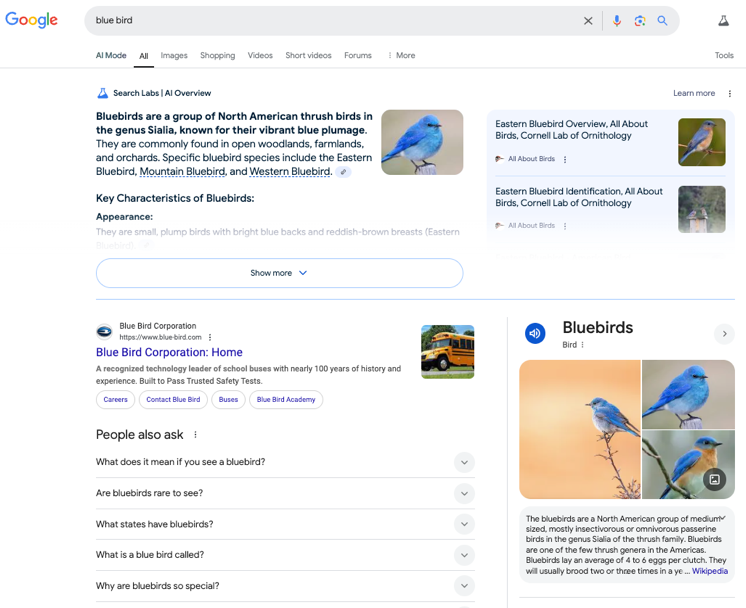Open Google Lens camera search icon
Screen dimensions: 746x608
point(640,21)
